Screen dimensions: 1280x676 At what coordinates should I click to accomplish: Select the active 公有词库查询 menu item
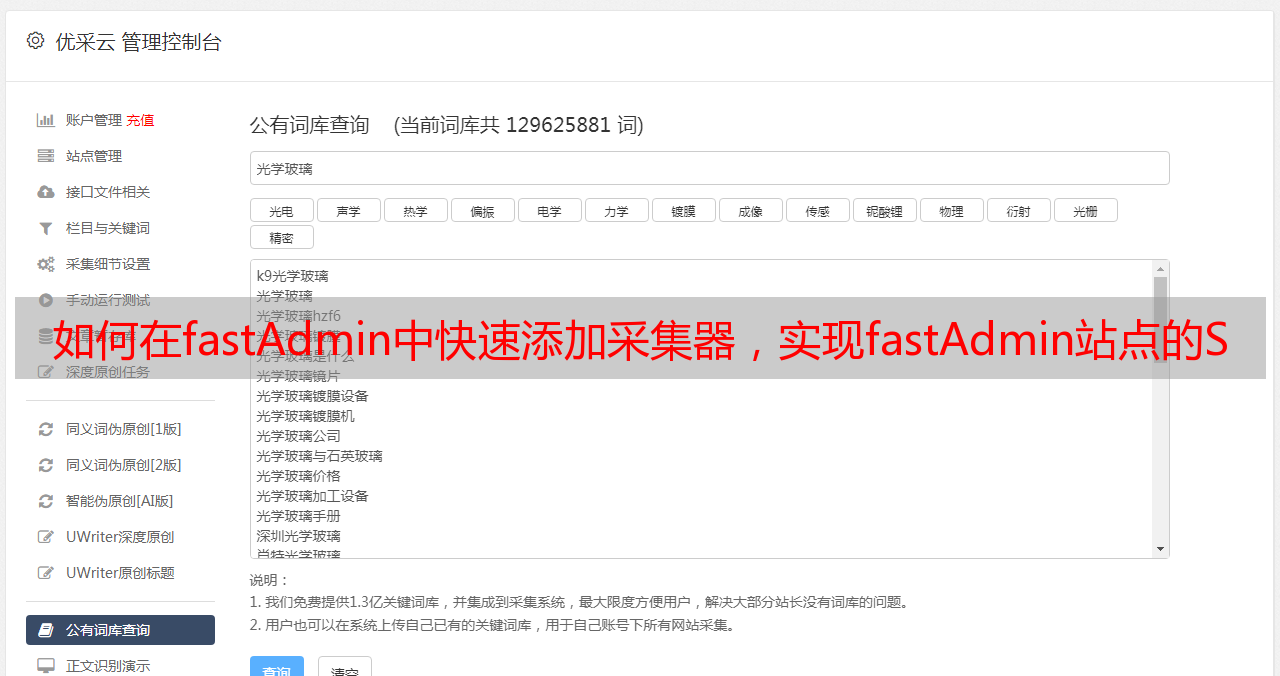point(120,630)
